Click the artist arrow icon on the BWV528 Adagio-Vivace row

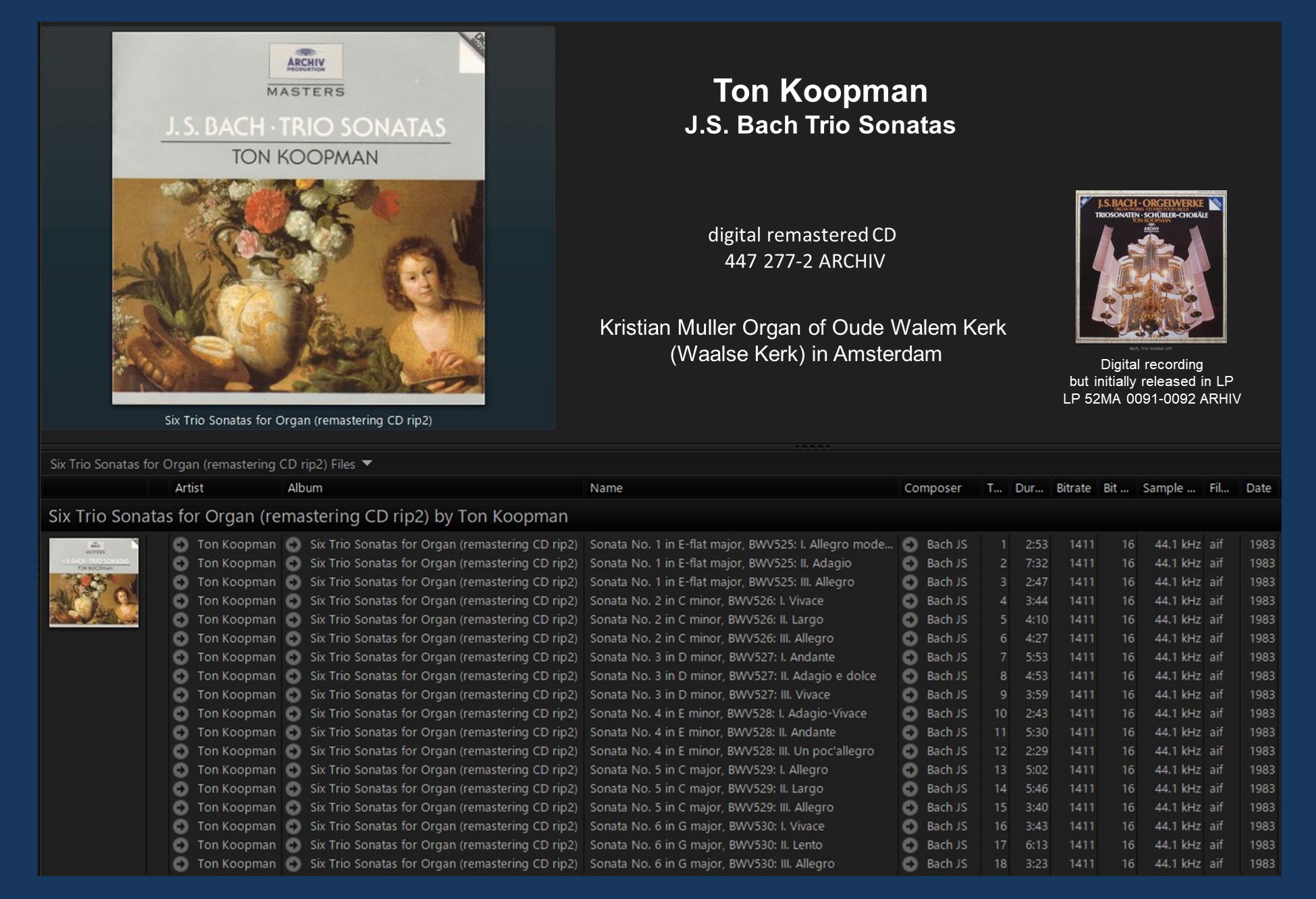pyautogui.click(x=181, y=713)
